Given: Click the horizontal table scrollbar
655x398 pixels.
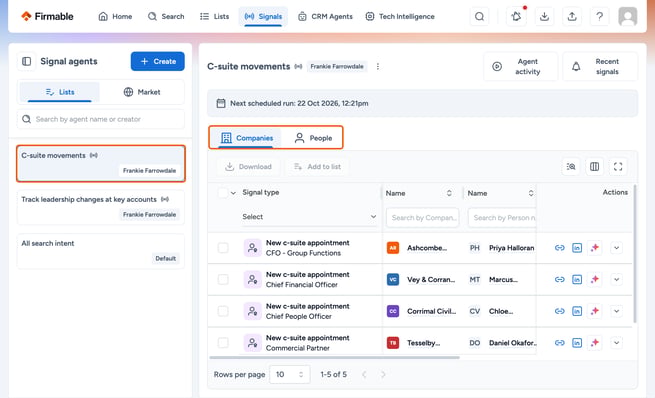Looking at the screenshot, I should [x=334, y=357].
